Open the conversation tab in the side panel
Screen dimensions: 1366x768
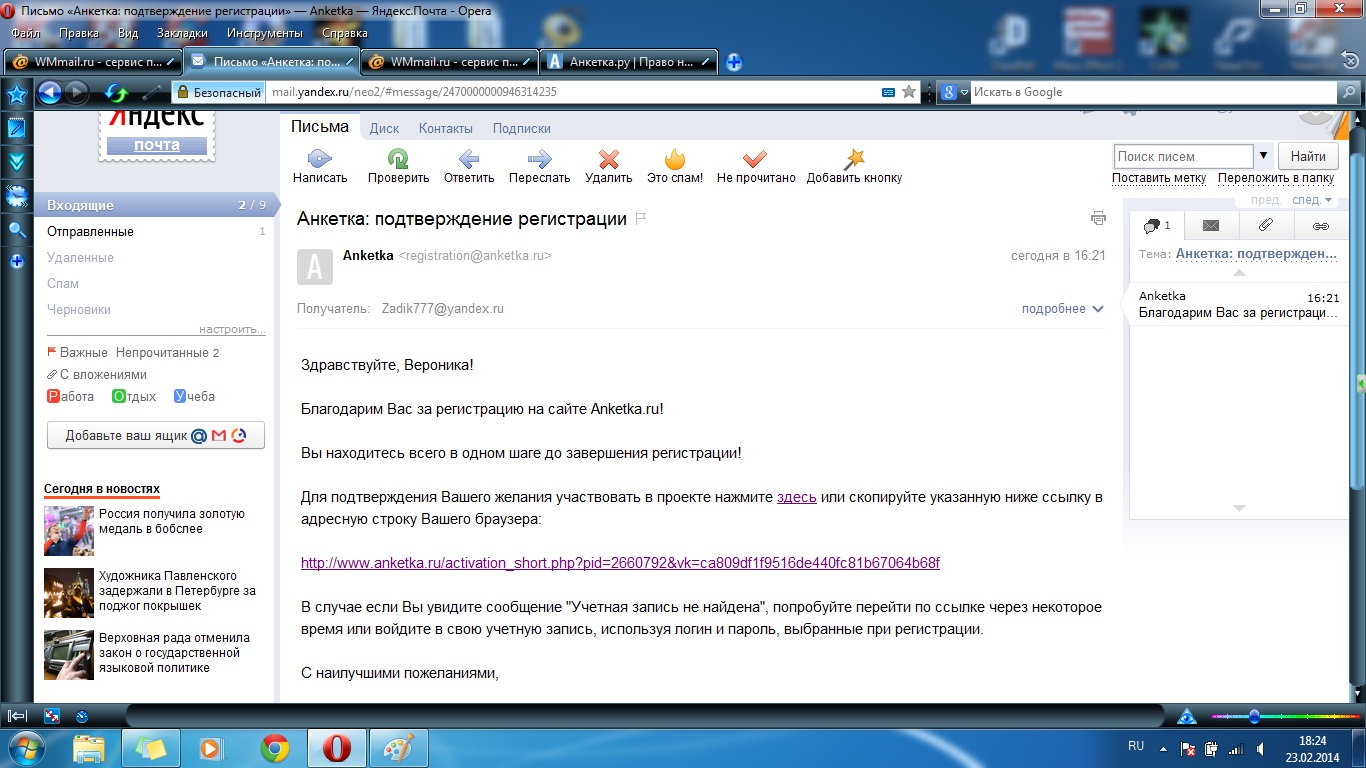1157,226
